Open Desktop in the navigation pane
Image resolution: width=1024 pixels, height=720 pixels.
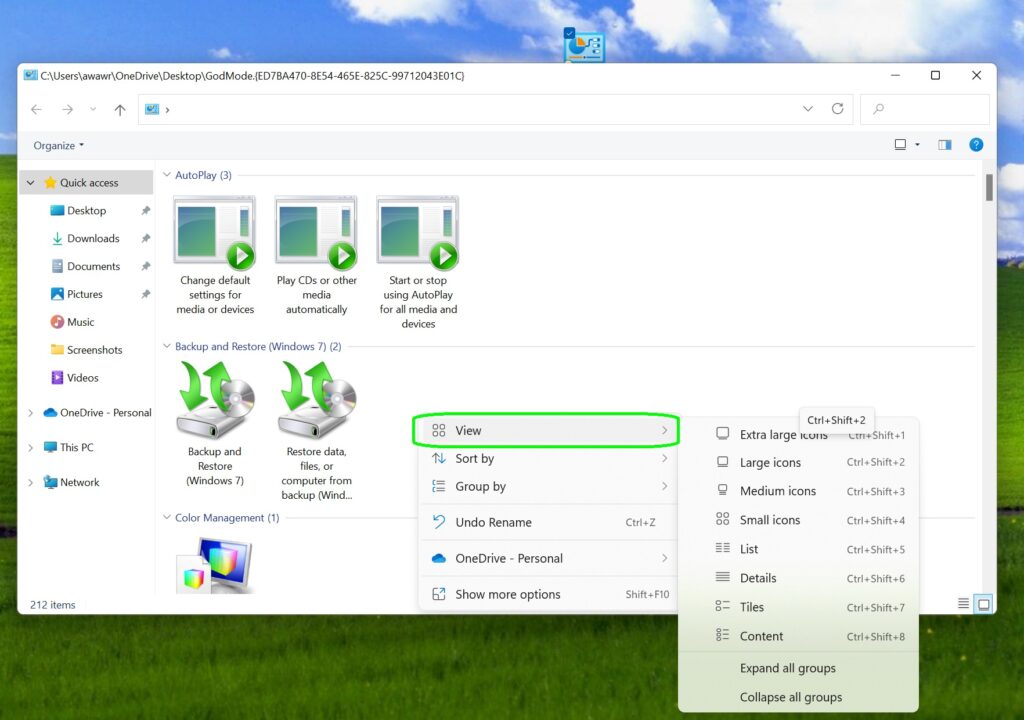click(86, 210)
